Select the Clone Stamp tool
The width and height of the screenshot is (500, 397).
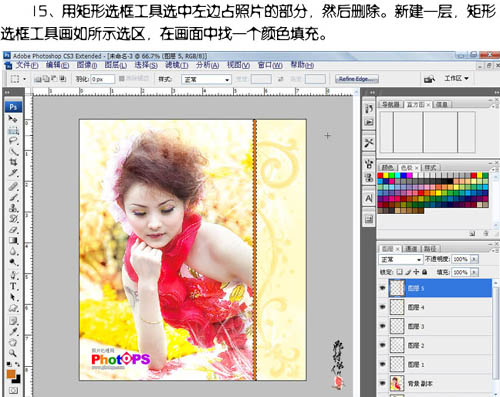click(x=13, y=208)
